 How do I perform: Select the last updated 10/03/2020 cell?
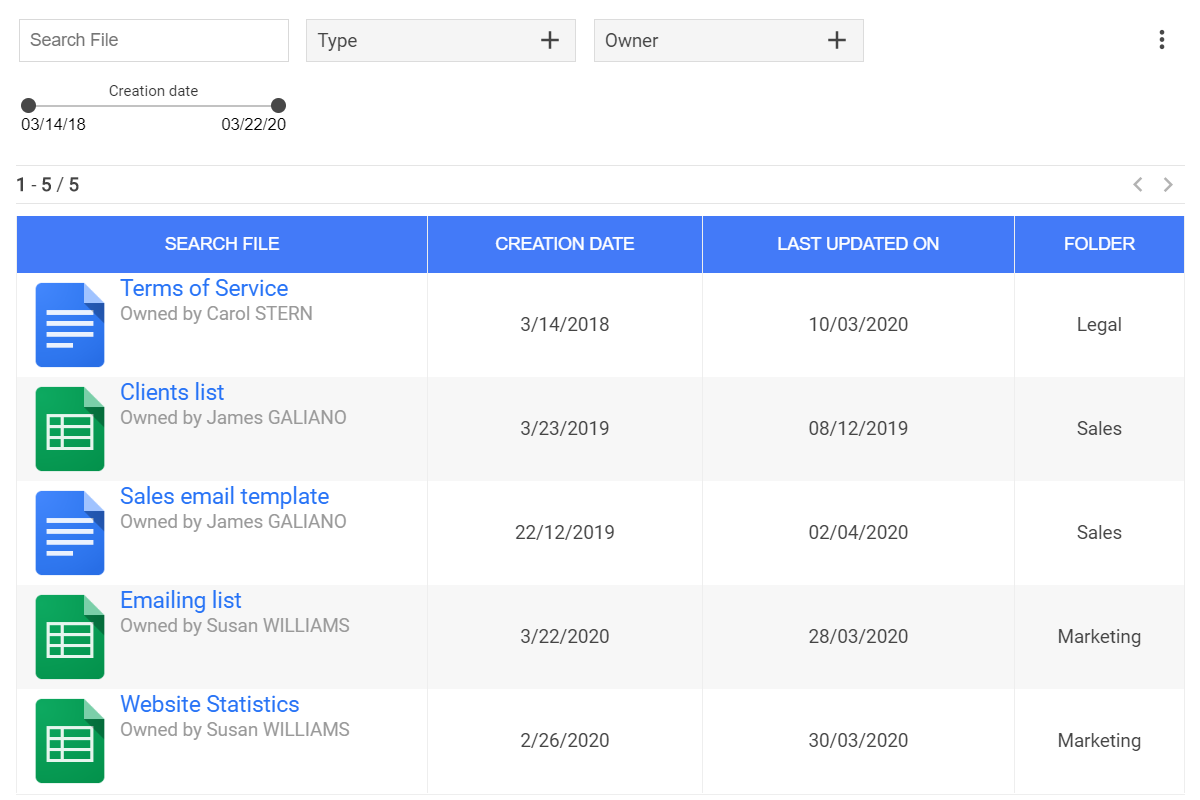coord(858,325)
